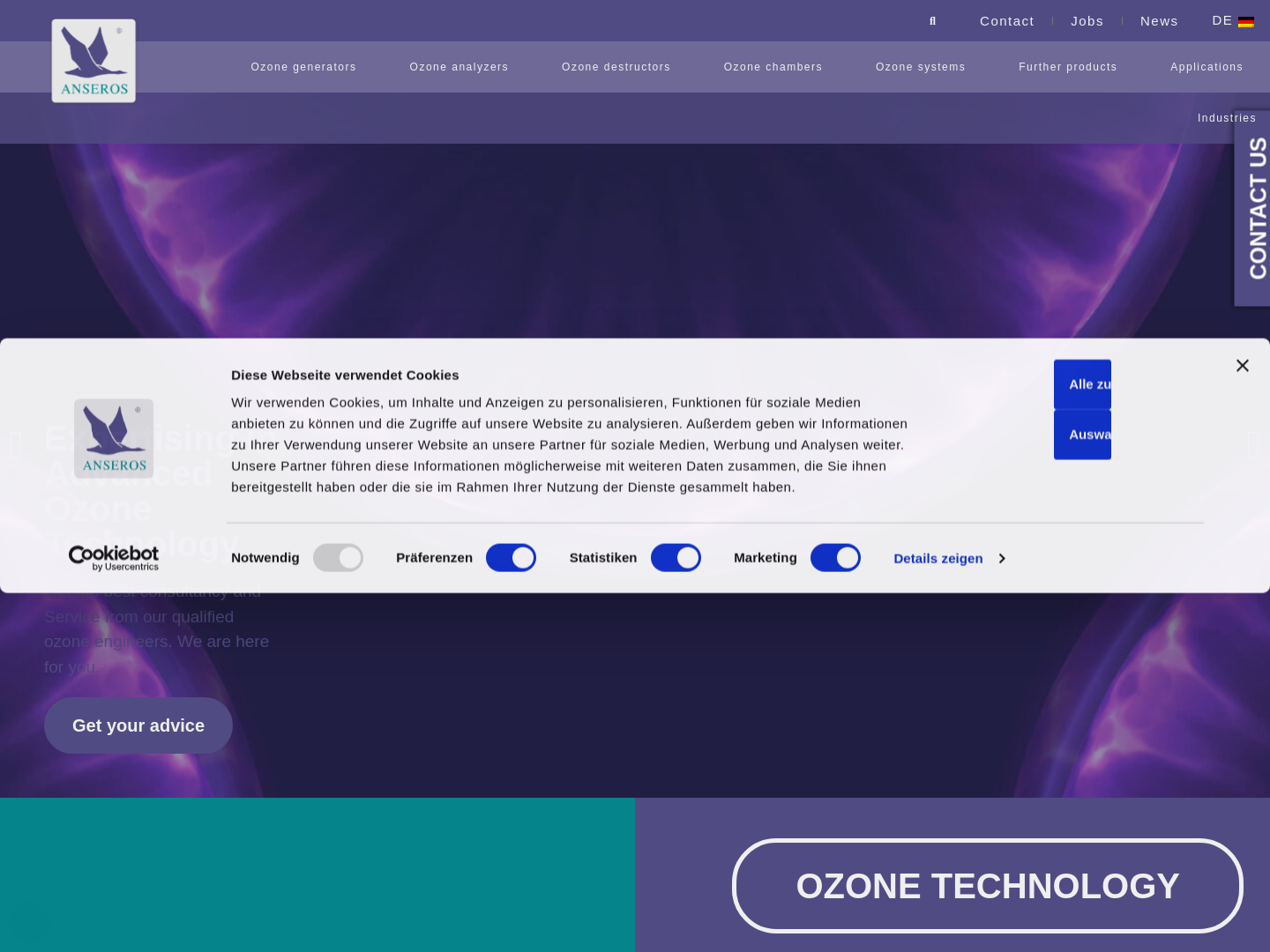This screenshot has width=1270, height=952.
Task: Click the OZONE TECHNOLOGY rounded button
Action: 987,886
